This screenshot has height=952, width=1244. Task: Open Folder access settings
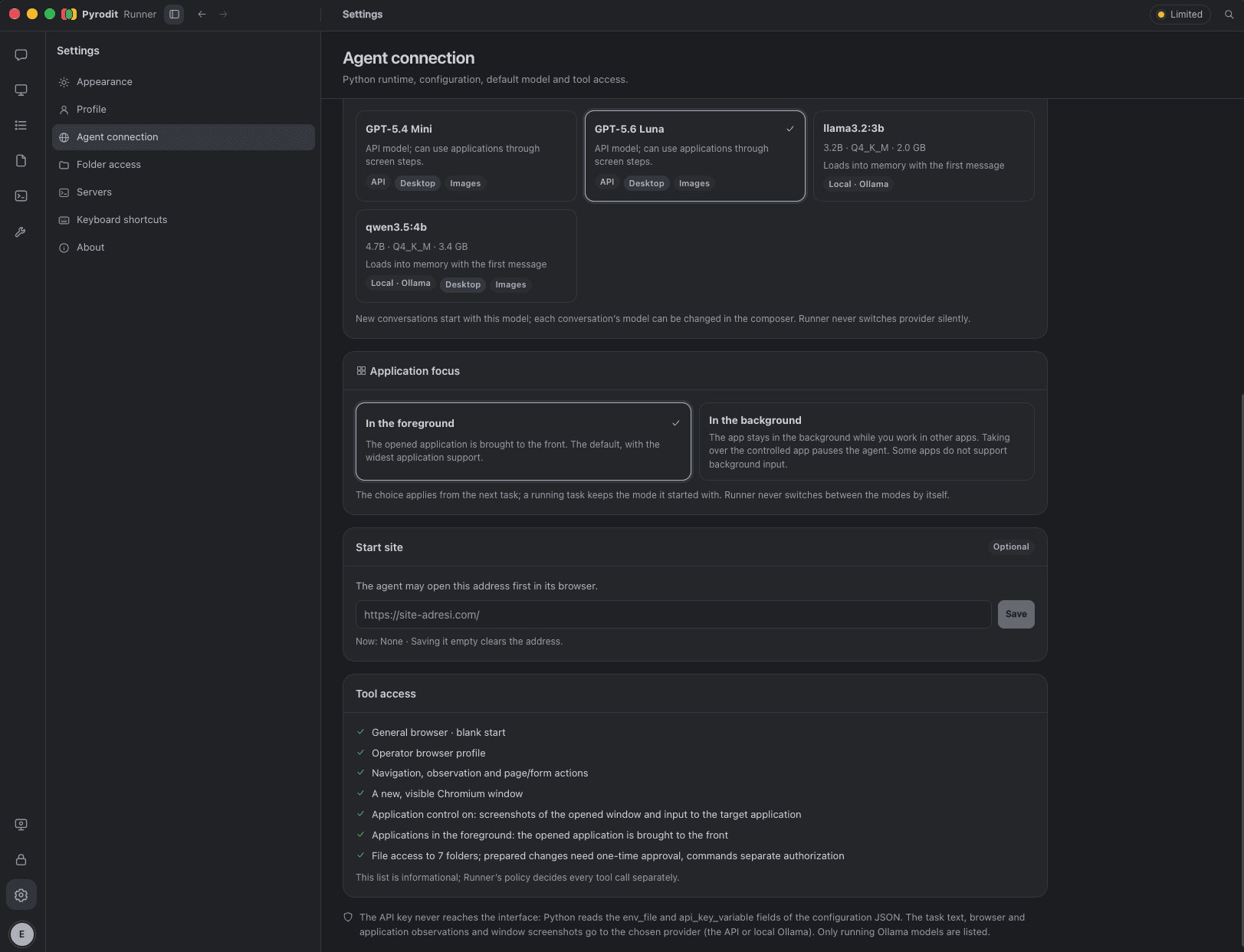coord(183,165)
